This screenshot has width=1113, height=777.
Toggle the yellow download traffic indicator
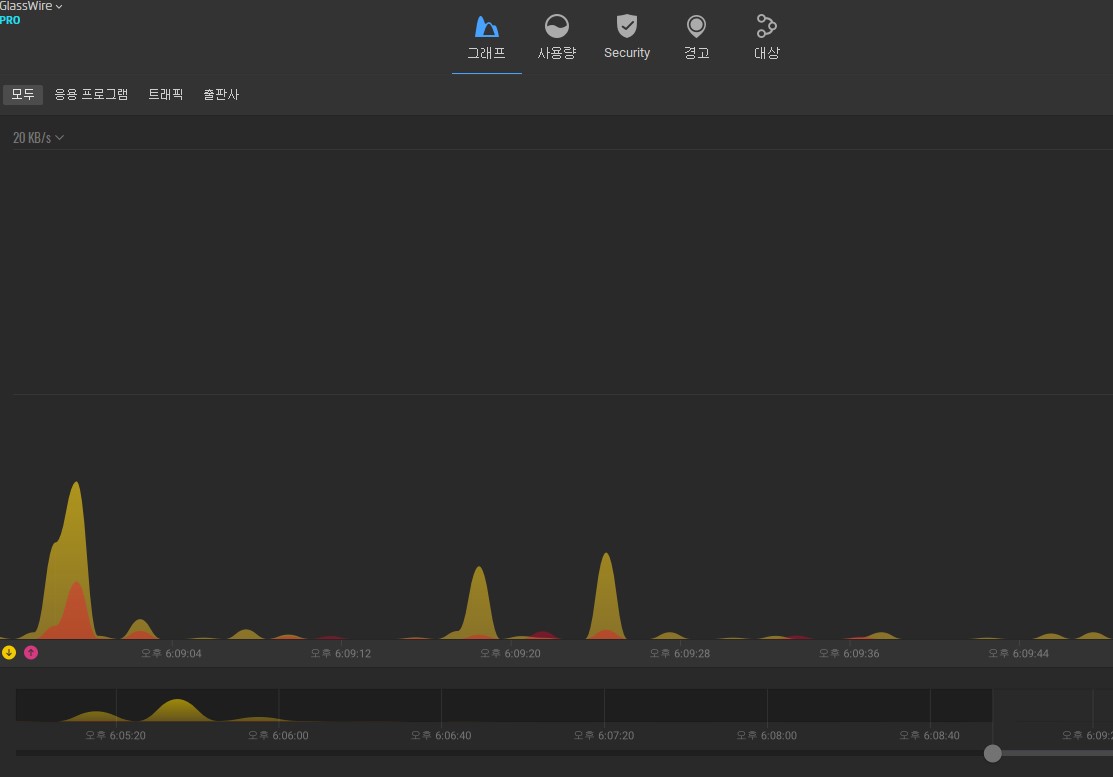tap(9, 652)
